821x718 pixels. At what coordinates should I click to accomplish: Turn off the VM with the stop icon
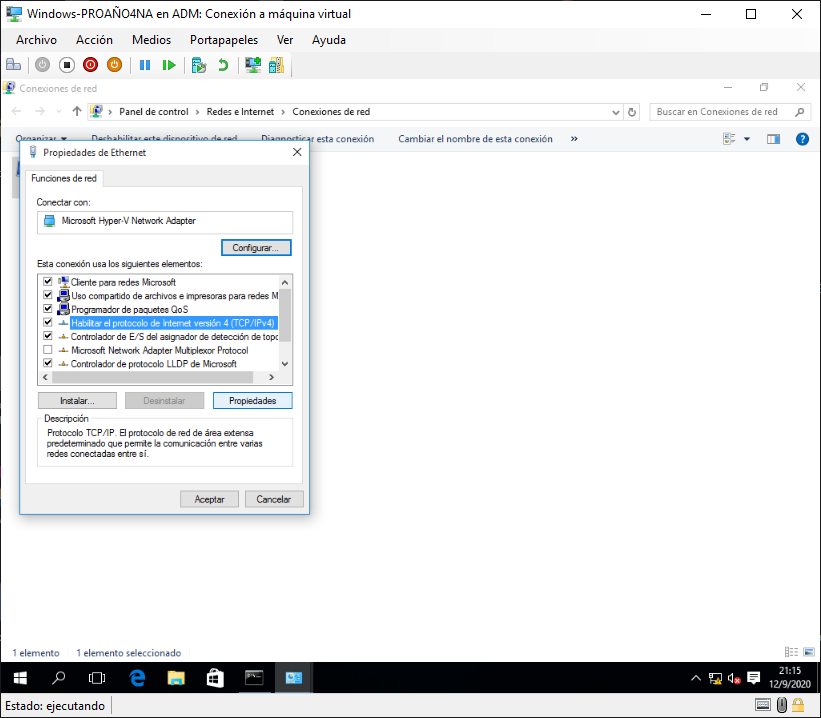pyautogui.click(x=66, y=65)
